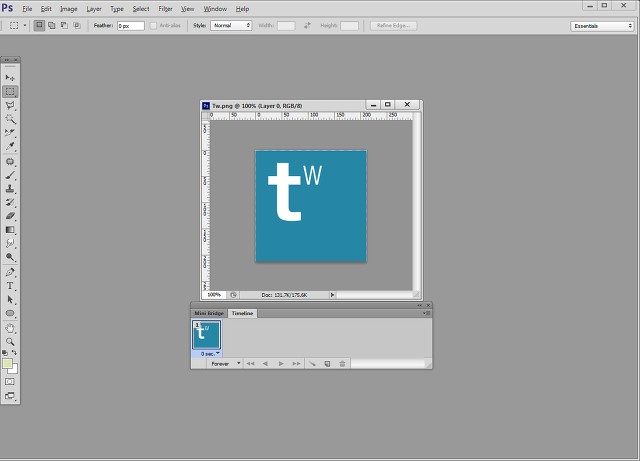640x461 pixels.
Task: Collapse the Timeline panel group
Action: tap(420, 305)
